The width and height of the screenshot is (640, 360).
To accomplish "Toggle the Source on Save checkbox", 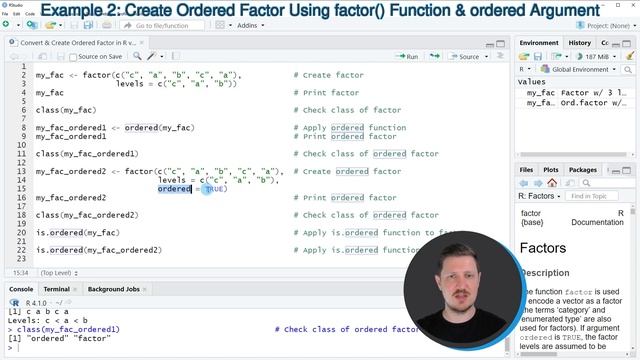I will point(73,57).
